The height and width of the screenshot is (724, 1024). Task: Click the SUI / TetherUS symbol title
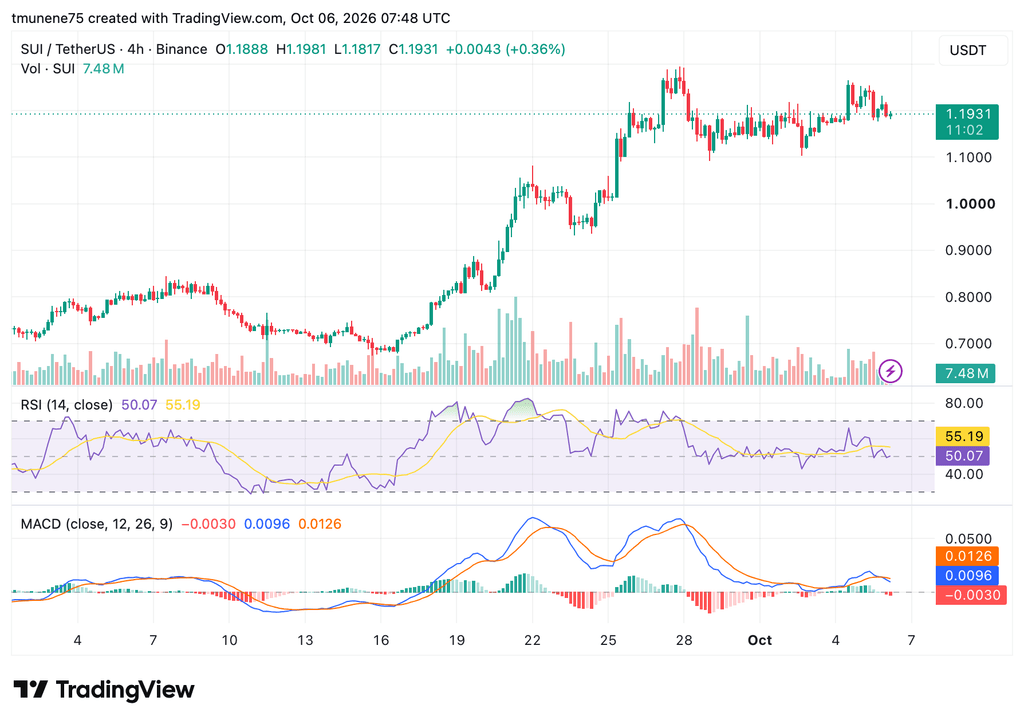pyautogui.click(x=68, y=49)
